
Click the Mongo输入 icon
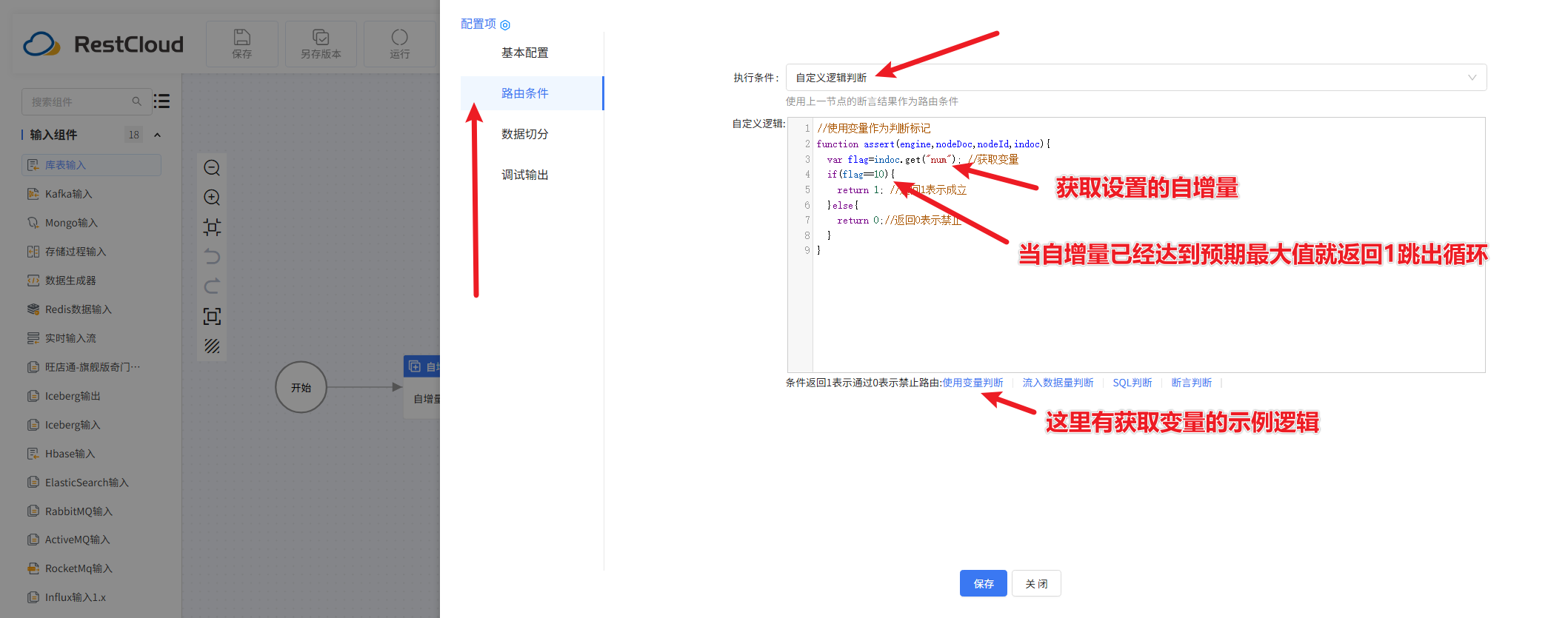(x=33, y=223)
